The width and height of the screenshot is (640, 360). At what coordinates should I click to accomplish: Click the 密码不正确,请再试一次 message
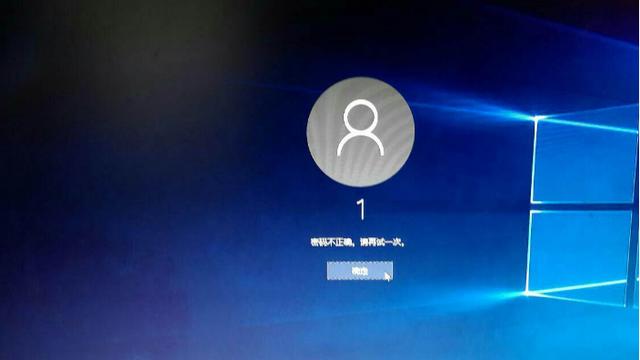(x=358, y=242)
